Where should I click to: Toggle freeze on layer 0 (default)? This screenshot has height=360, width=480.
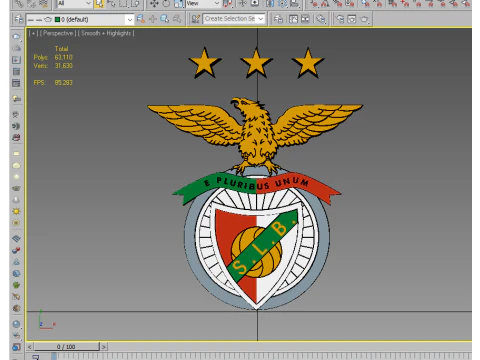pyautogui.click(x=39, y=20)
